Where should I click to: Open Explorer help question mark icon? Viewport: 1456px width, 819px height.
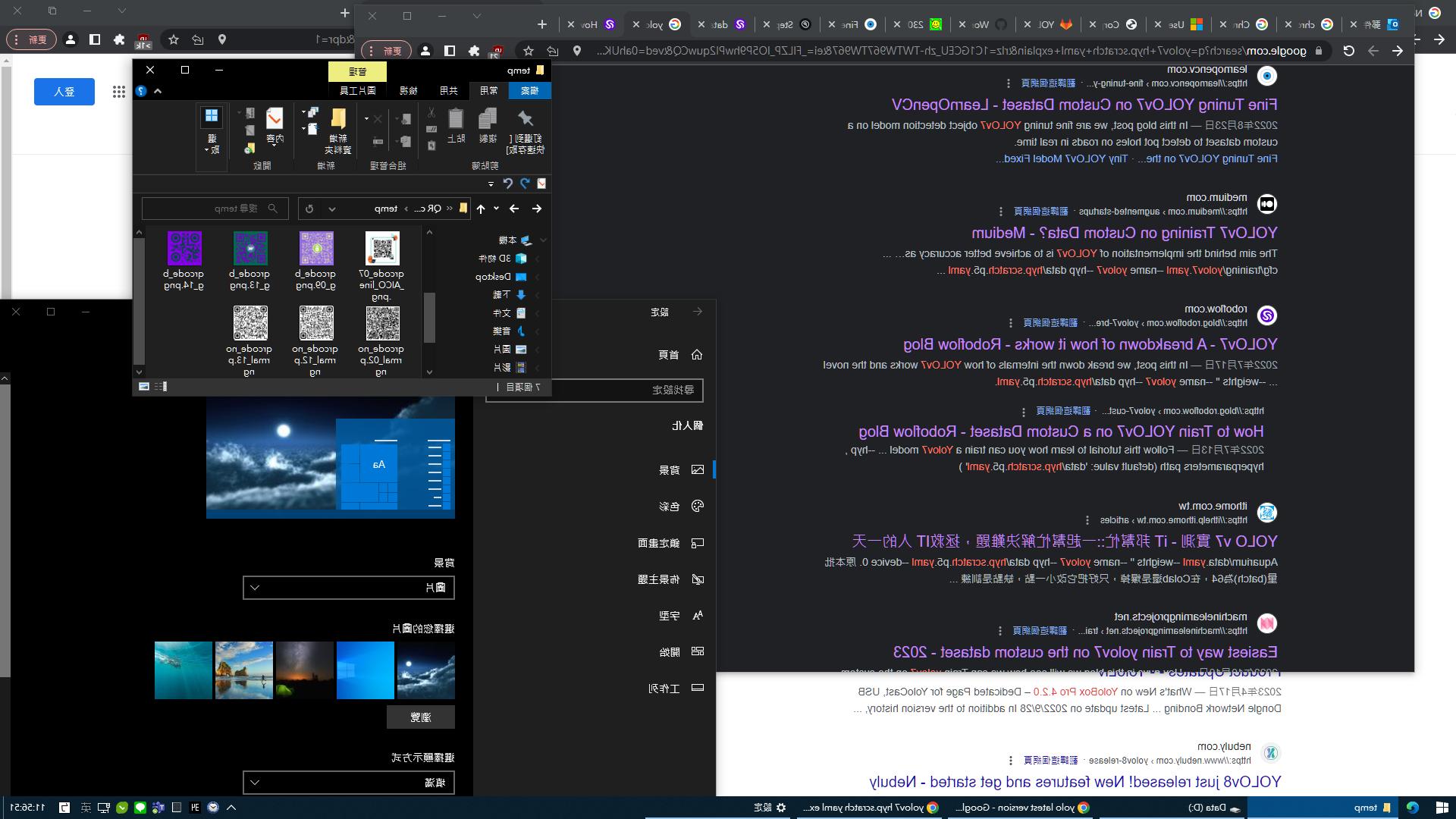(141, 91)
